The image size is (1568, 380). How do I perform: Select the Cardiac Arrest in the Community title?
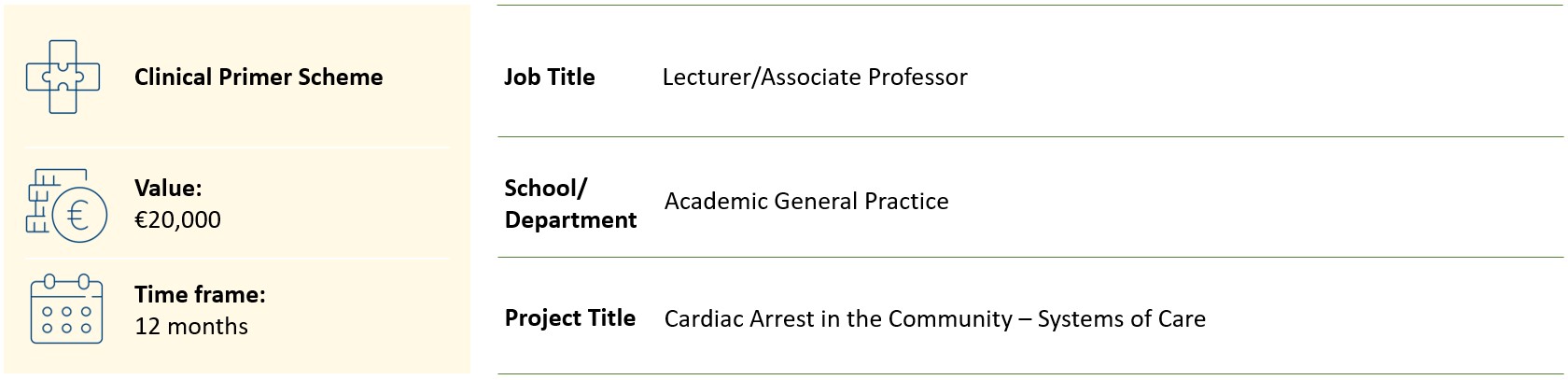pyautogui.click(x=934, y=319)
